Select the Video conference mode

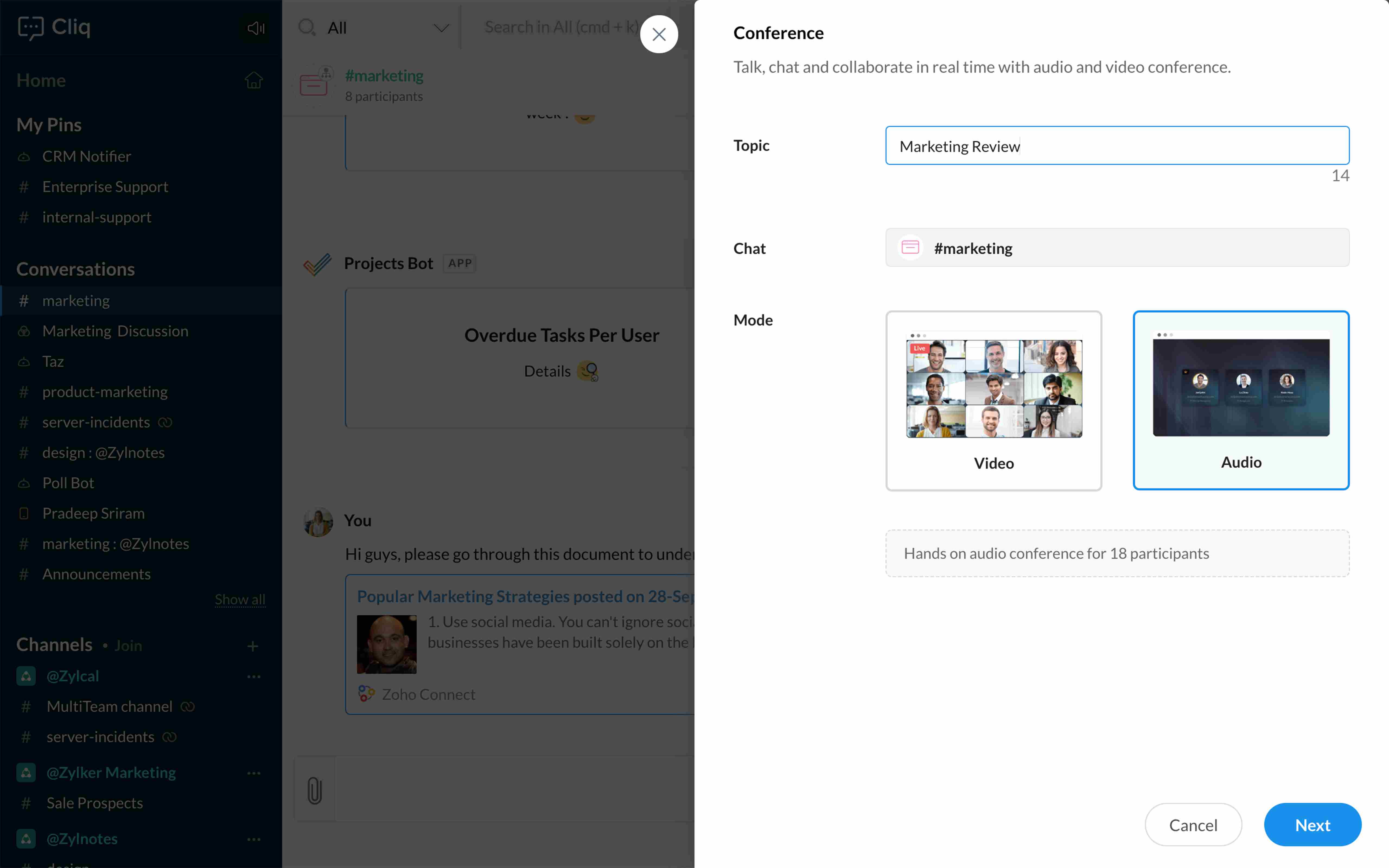click(x=993, y=400)
